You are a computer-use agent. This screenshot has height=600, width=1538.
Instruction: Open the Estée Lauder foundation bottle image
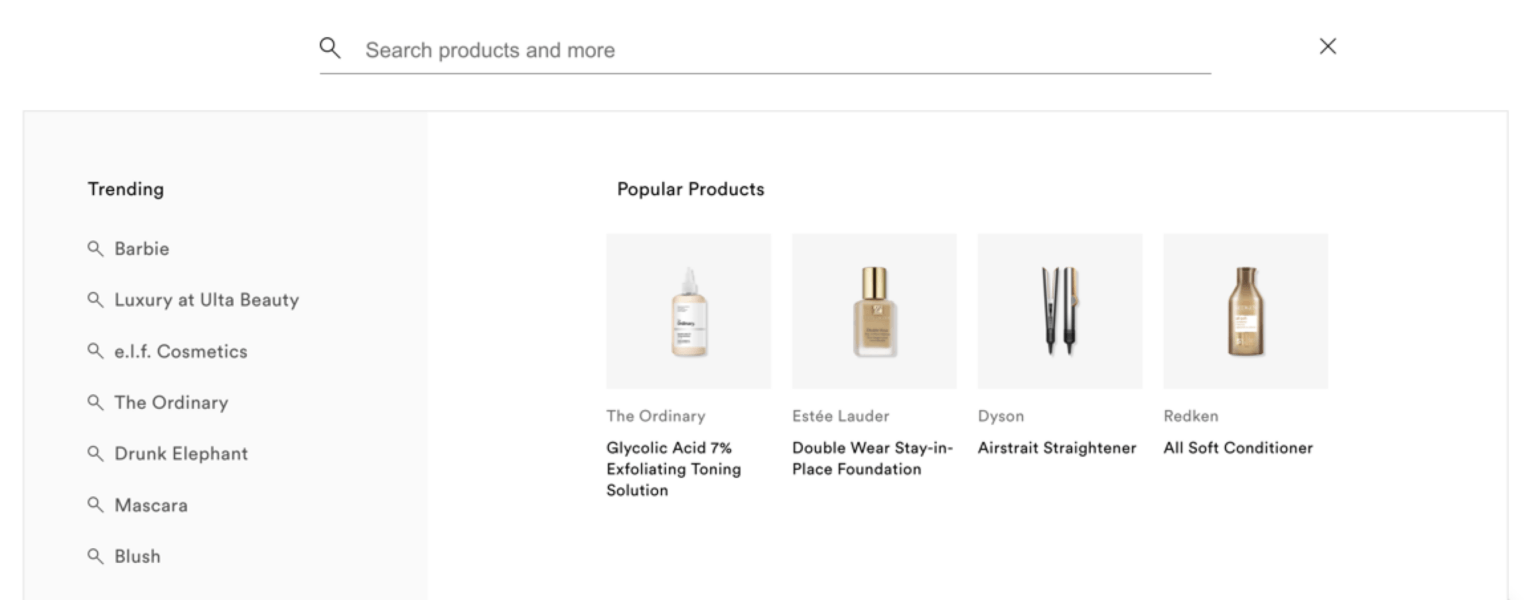click(x=874, y=311)
